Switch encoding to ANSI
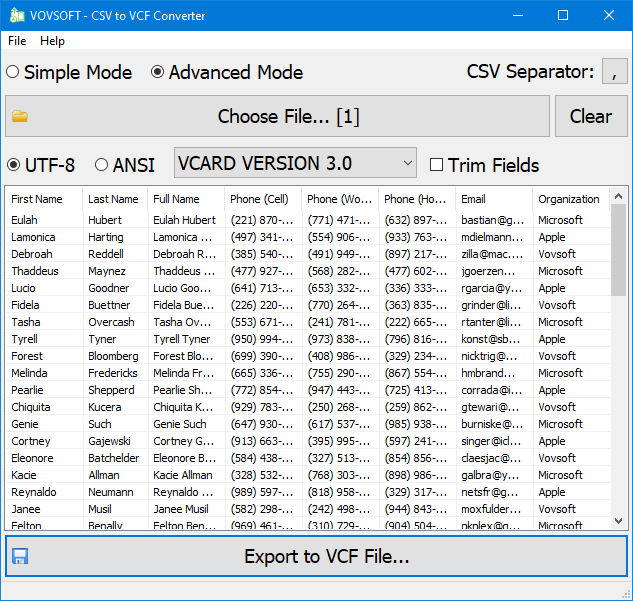Screen dimensions: 633x601 click(101, 165)
